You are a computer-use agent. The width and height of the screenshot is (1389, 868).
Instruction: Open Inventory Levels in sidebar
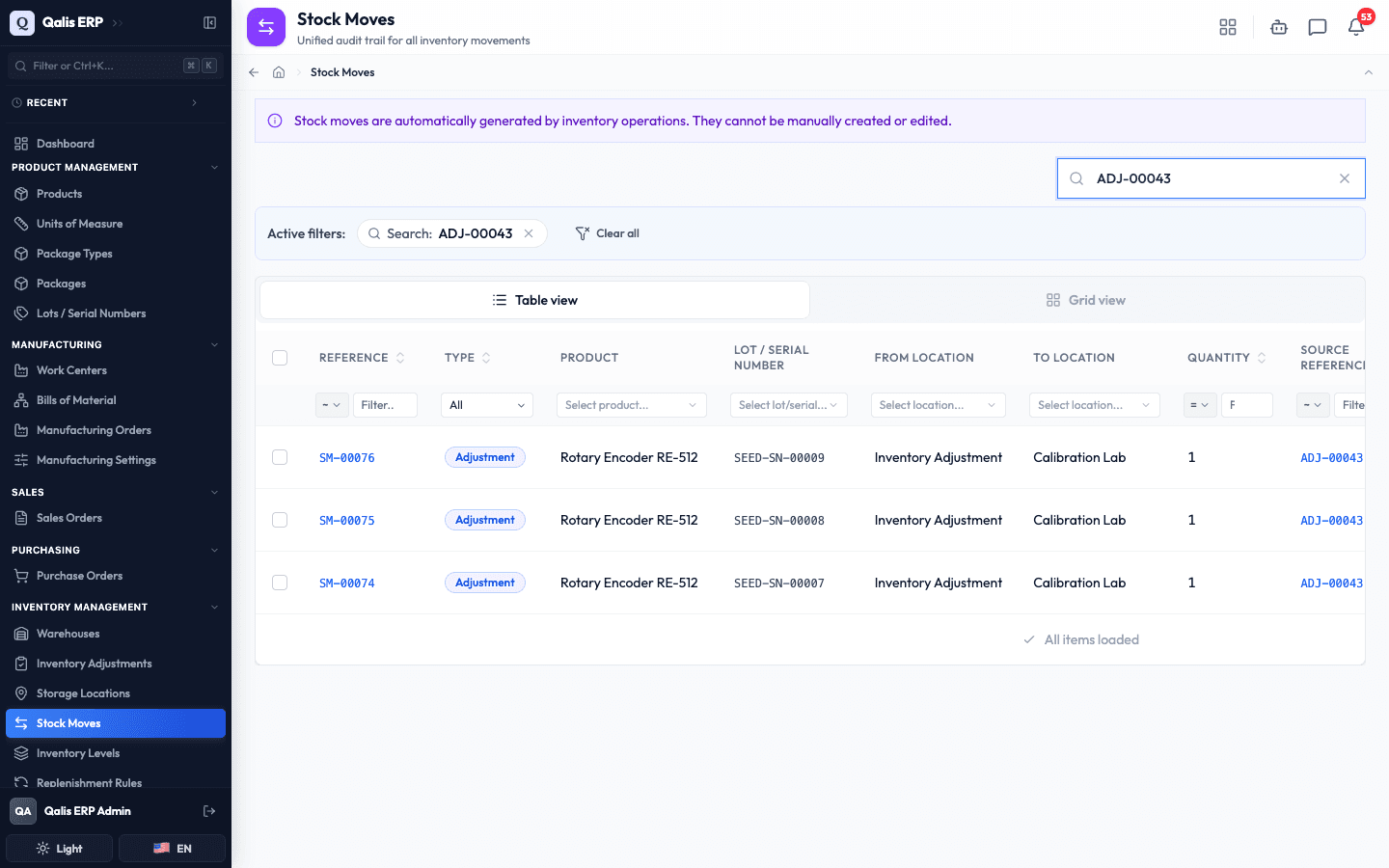pyautogui.click(x=116, y=753)
